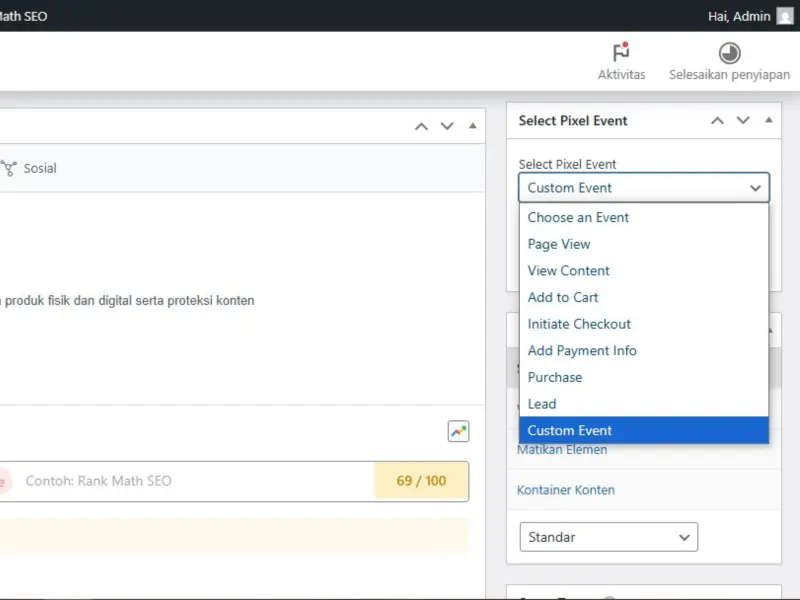Click the Admin avatar in the top bar
This screenshot has width=800, height=600.
785,16
